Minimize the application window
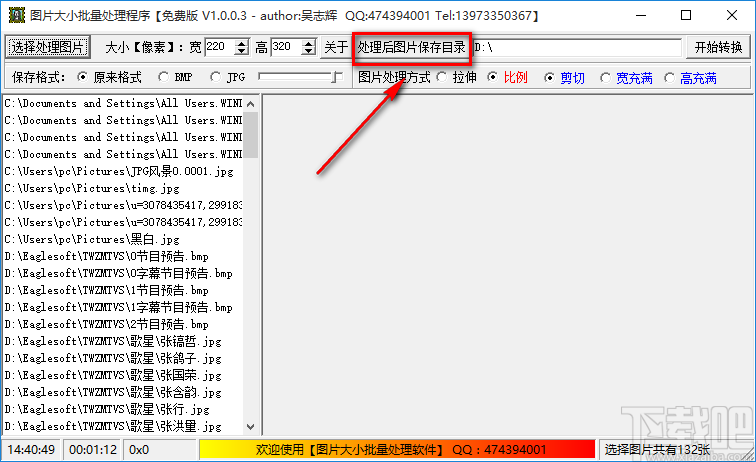The image size is (756, 462). [641, 15]
